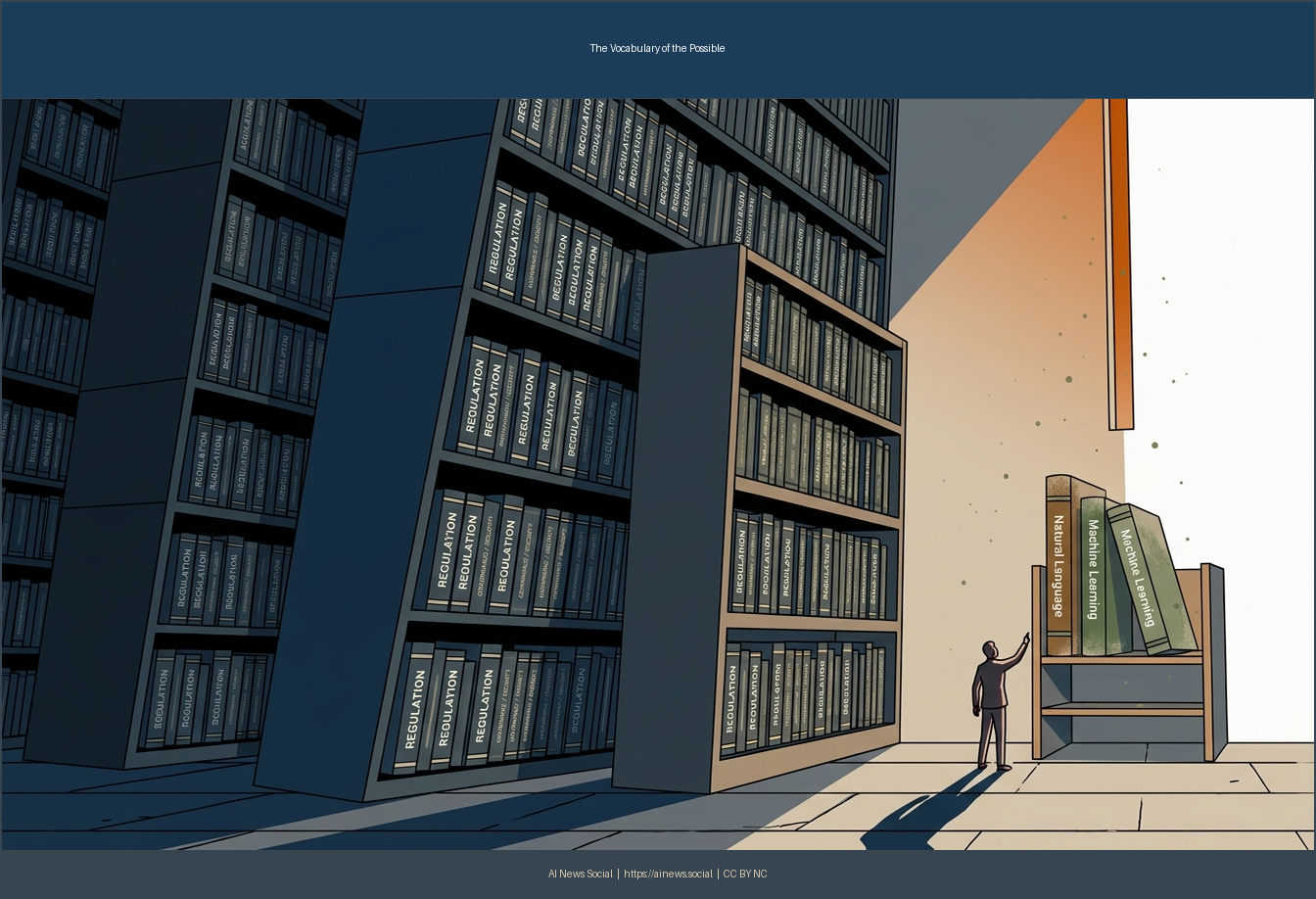Select the hanging orange beam
Viewport: 1316px width, 899px height.
(x=1117, y=263)
